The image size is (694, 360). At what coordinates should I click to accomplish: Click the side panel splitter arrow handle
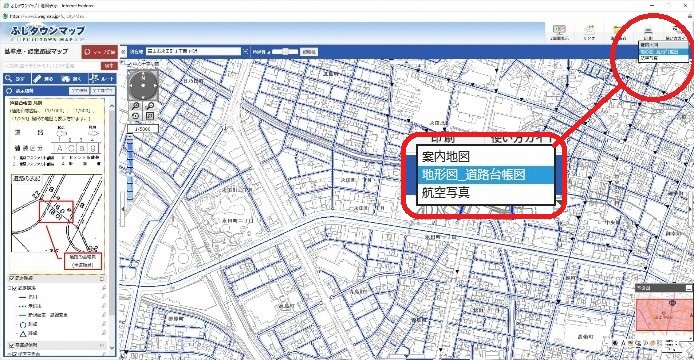point(123,209)
